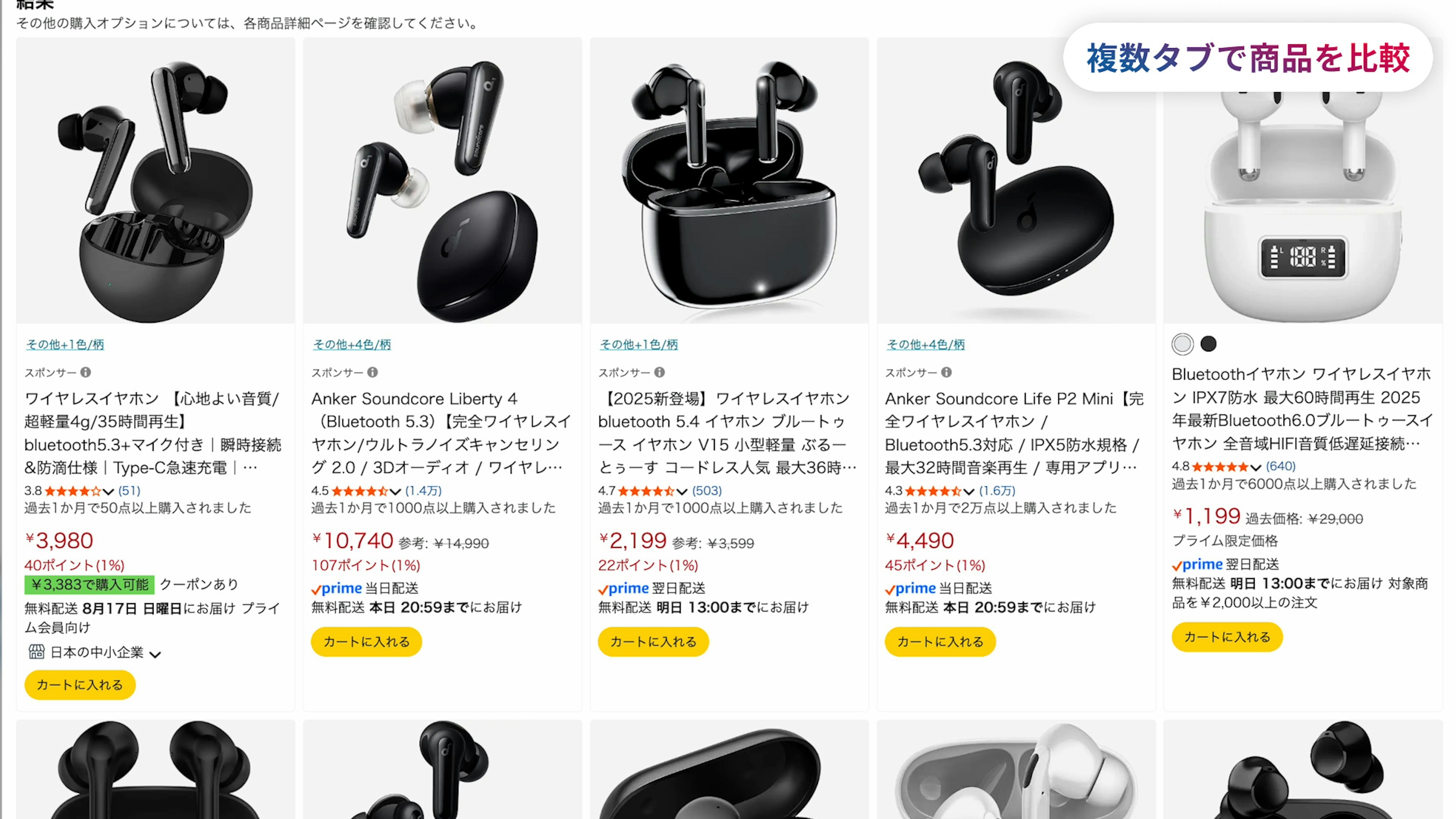Click sponsor info icon on first product
The width and height of the screenshot is (1456, 819).
[85, 372]
